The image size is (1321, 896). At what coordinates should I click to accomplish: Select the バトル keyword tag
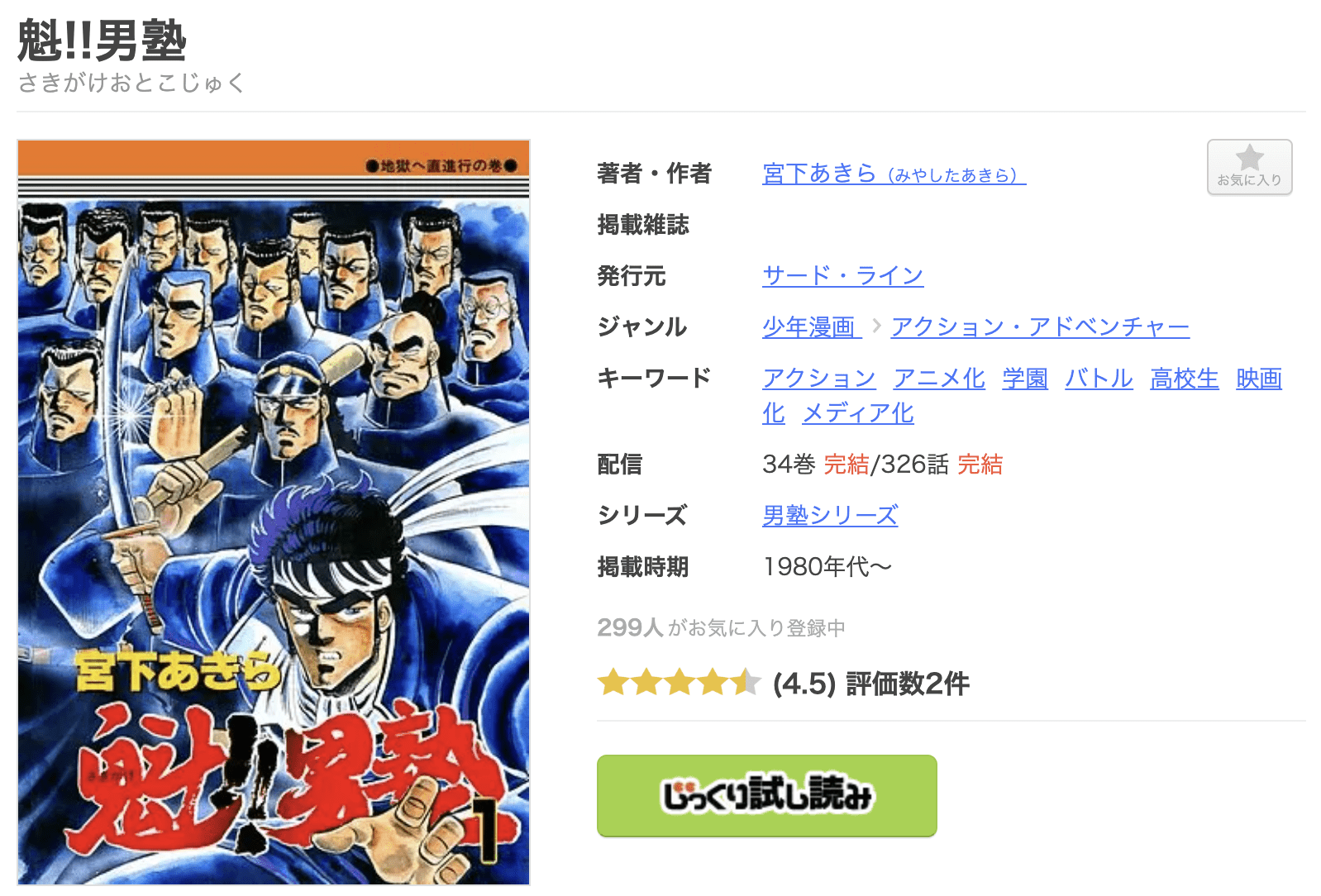(x=1099, y=378)
